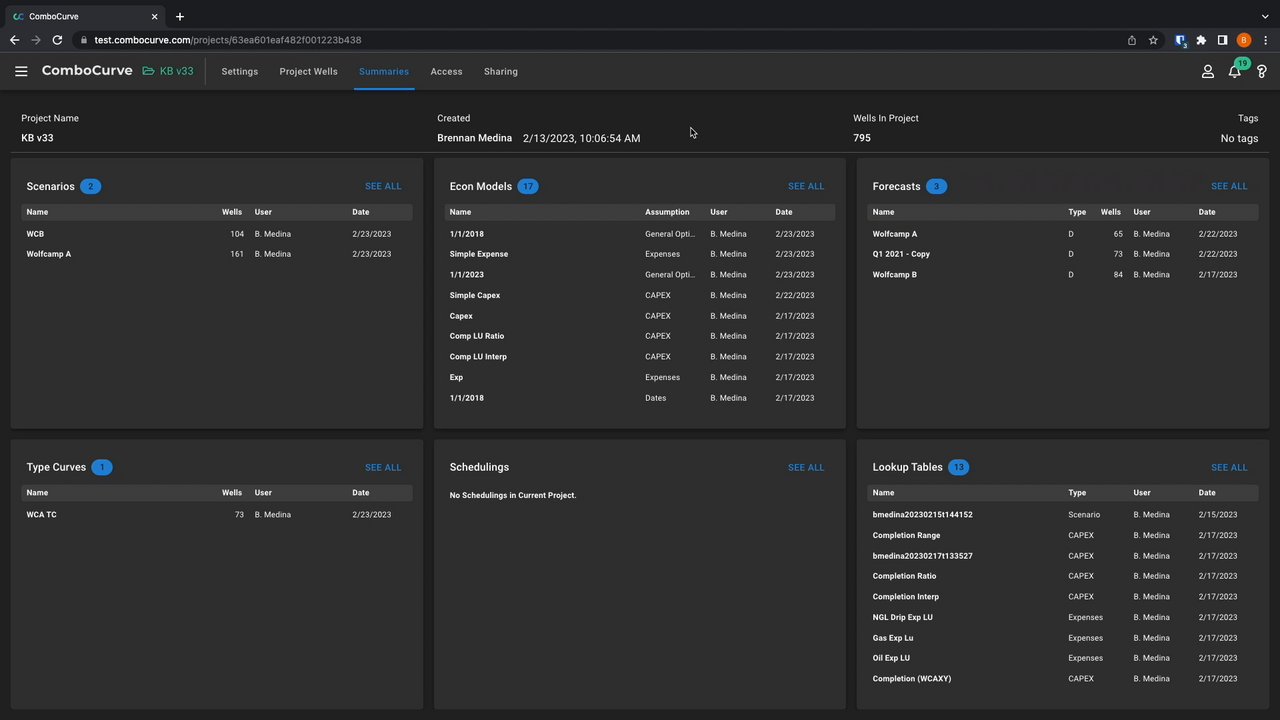The height and width of the screenshot is (720, 1280).
Task: Switch to the Project Wells tab
Action: point(308,72)
